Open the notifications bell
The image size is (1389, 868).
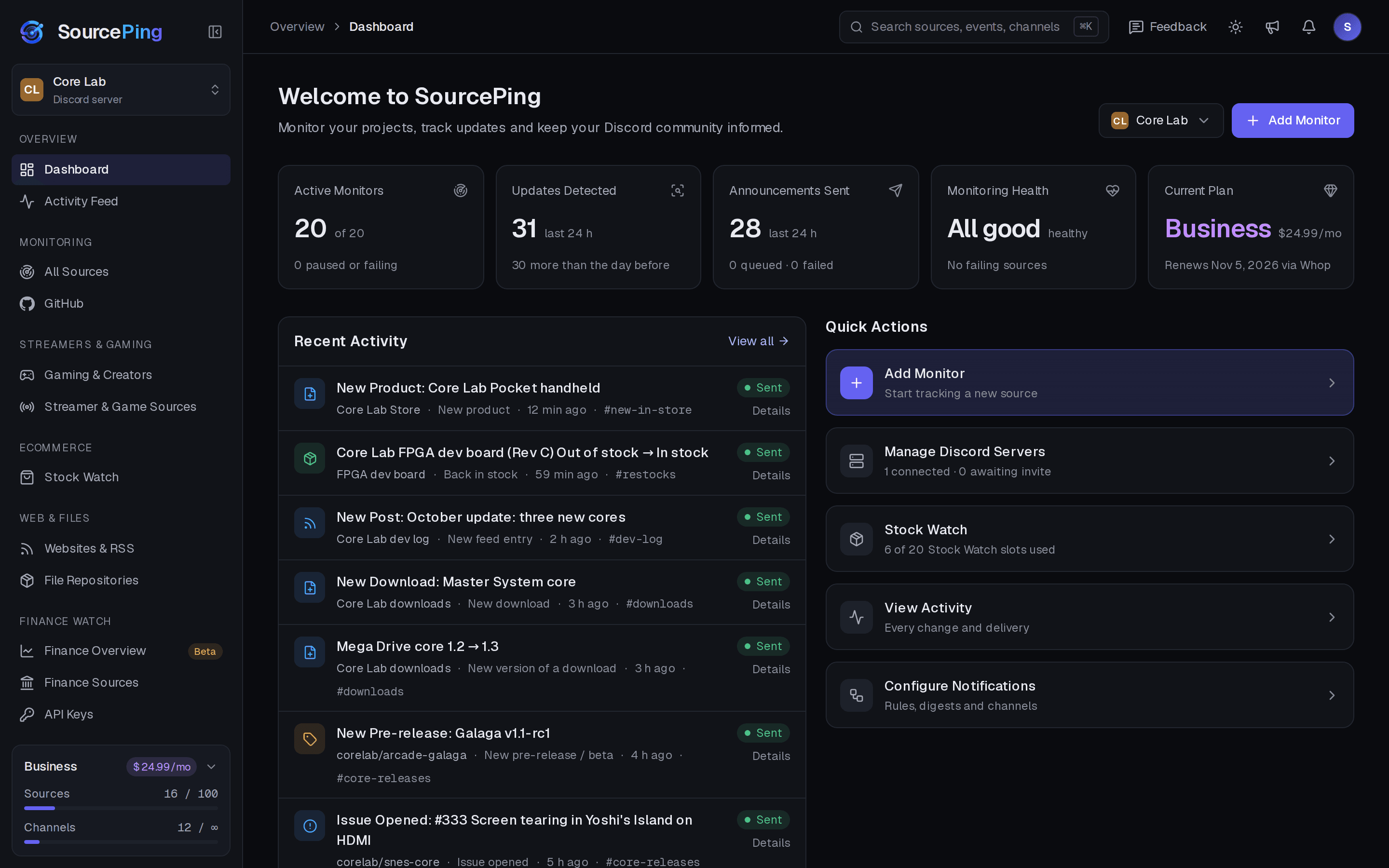[x=1308, y=27]
